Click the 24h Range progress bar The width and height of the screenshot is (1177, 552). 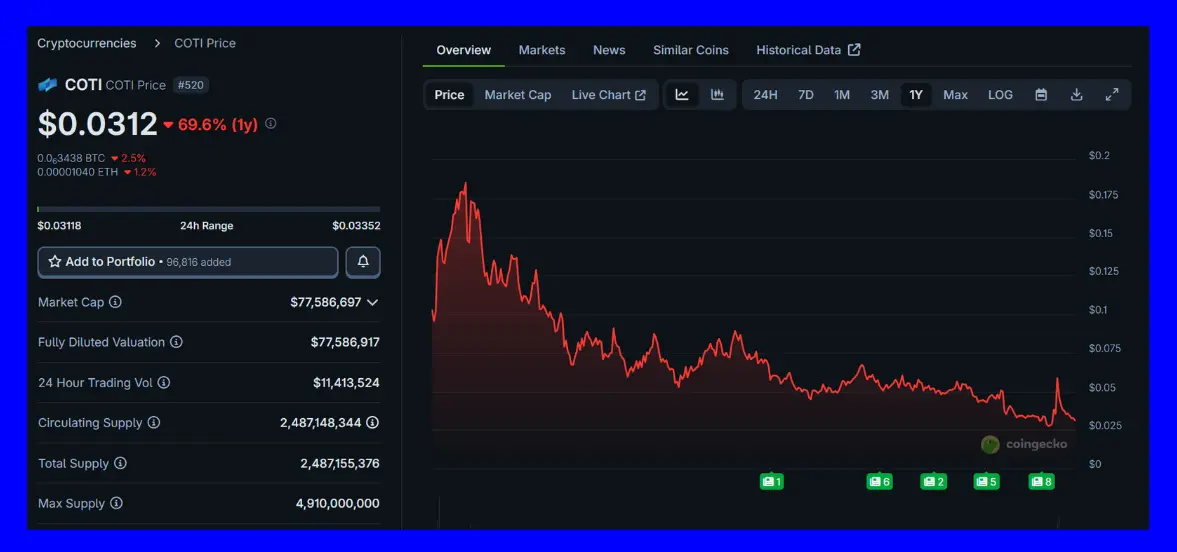tap(208, 209)
